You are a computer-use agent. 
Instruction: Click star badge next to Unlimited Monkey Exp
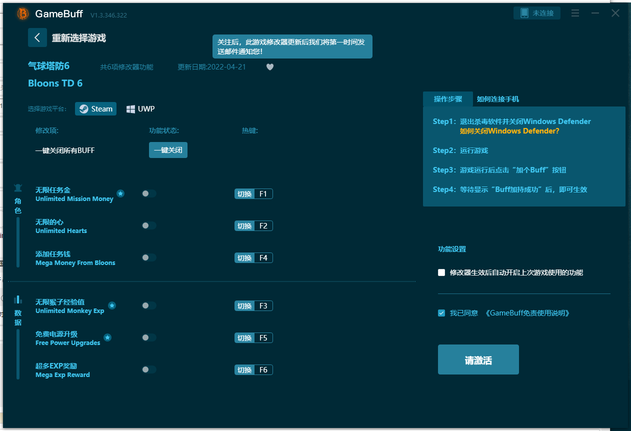coord(112,305)
